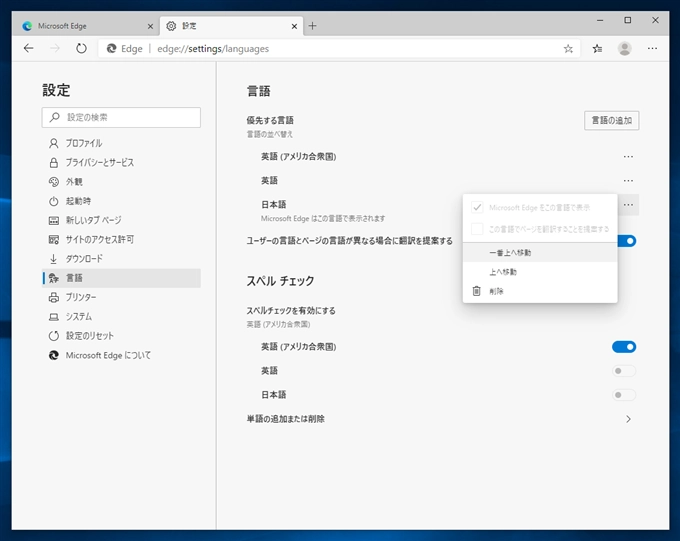Toggle Microsoft Edge をこの言語で表示 checkbox
680x541 pixels.
(477, 207)
